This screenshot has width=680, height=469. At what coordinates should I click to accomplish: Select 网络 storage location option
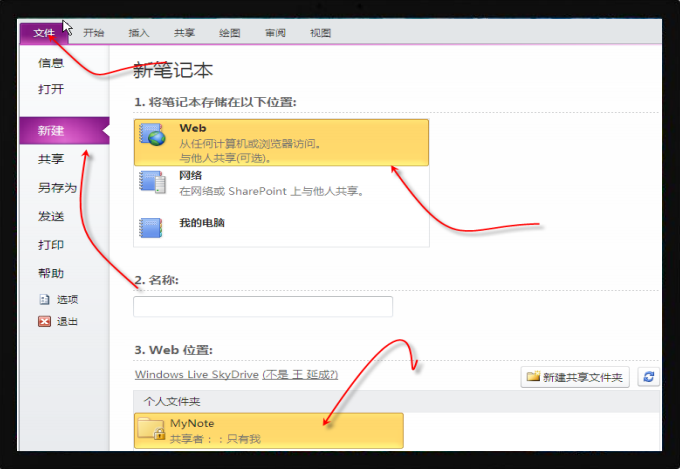pyautogui.click(x=281, y=184)
